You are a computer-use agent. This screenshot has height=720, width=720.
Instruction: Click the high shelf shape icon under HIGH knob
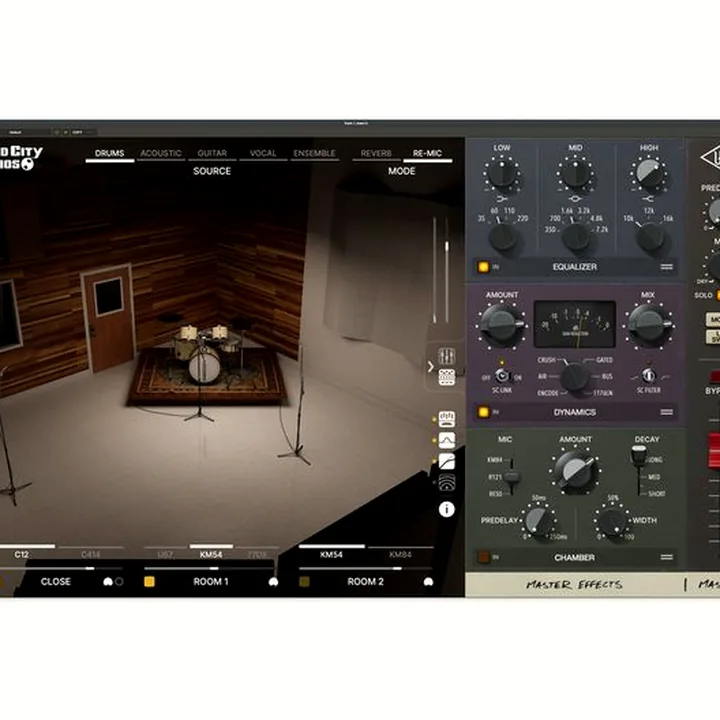[x=648, y=198]
